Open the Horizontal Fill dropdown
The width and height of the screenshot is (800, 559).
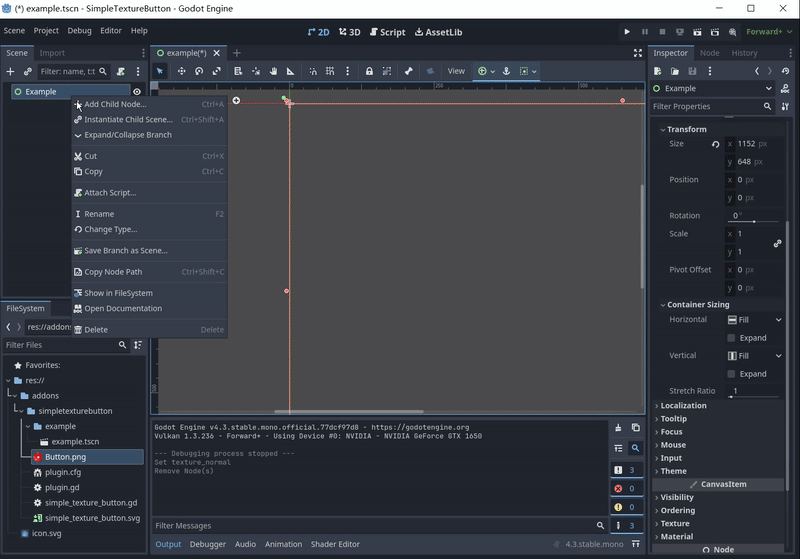(x=755, y=320)
